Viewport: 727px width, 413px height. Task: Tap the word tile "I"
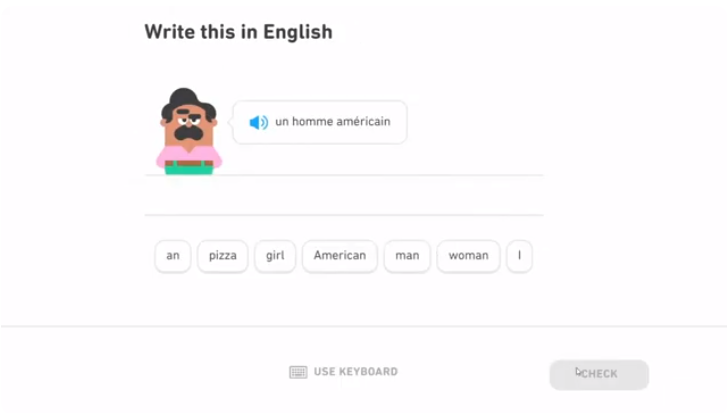click(519, 256)
